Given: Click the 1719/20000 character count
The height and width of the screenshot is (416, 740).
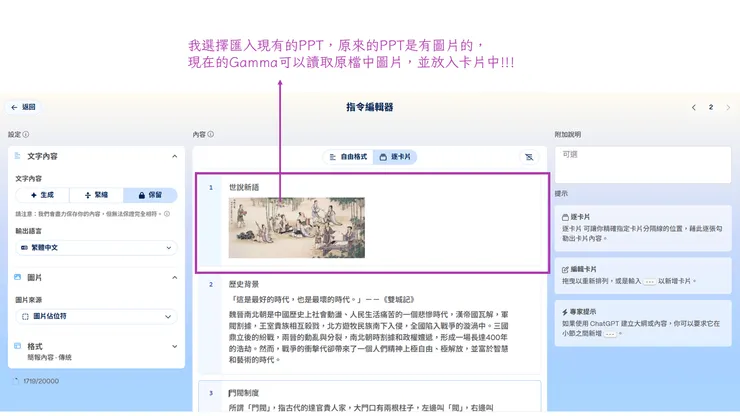Looking at the screenshot, I should [x=41, y=381].
